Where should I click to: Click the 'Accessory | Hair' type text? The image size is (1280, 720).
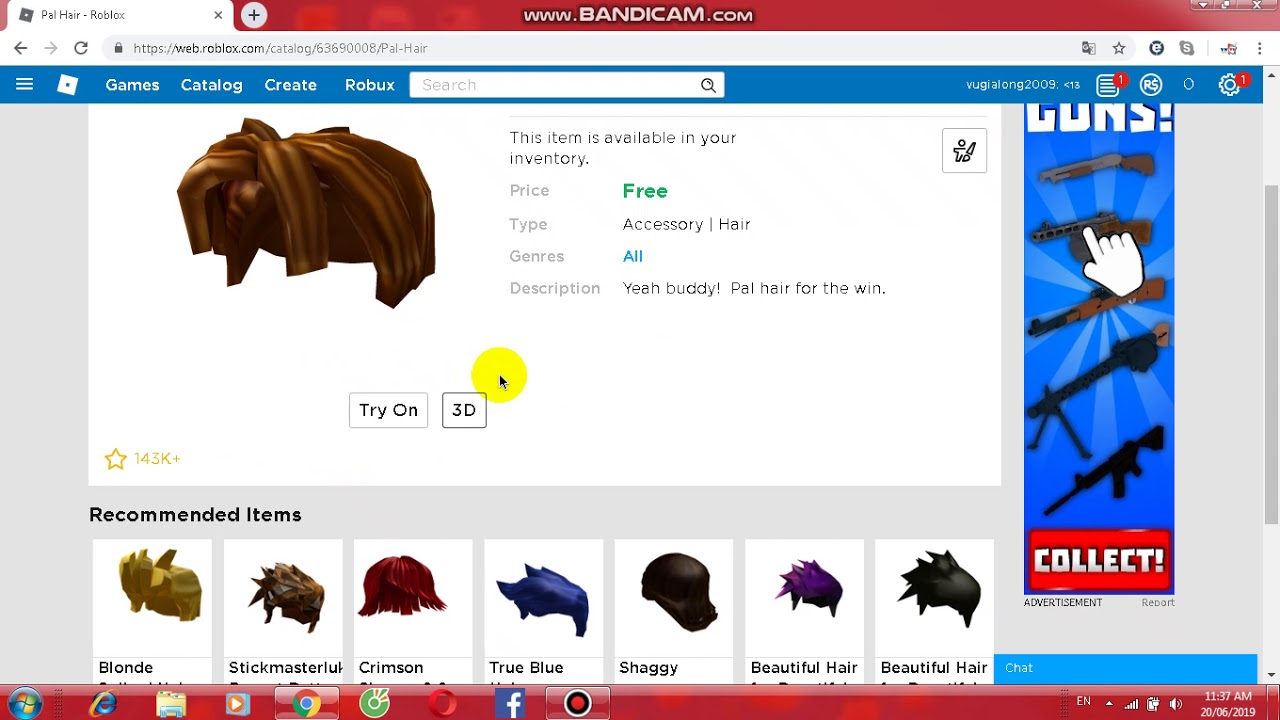pyautogui.click(x=686, y=225)
